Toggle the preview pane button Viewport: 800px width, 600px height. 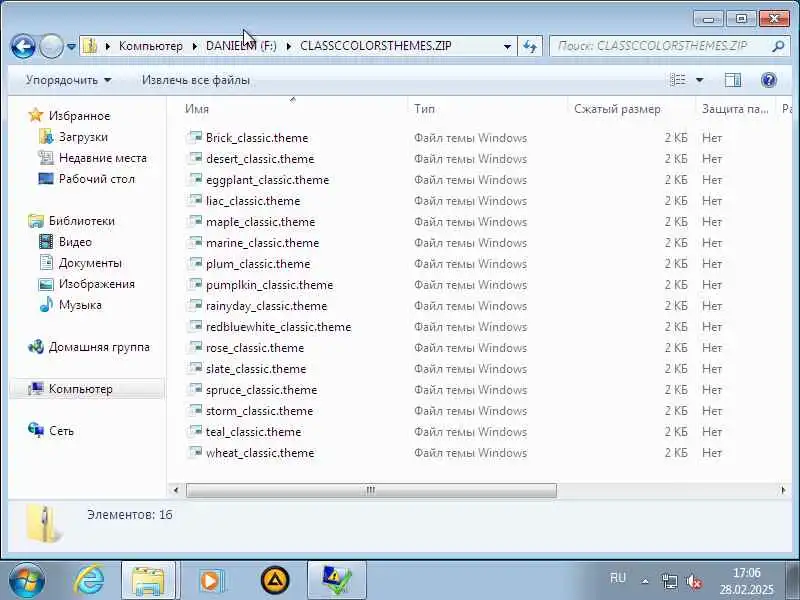click(x=733, y=80)
